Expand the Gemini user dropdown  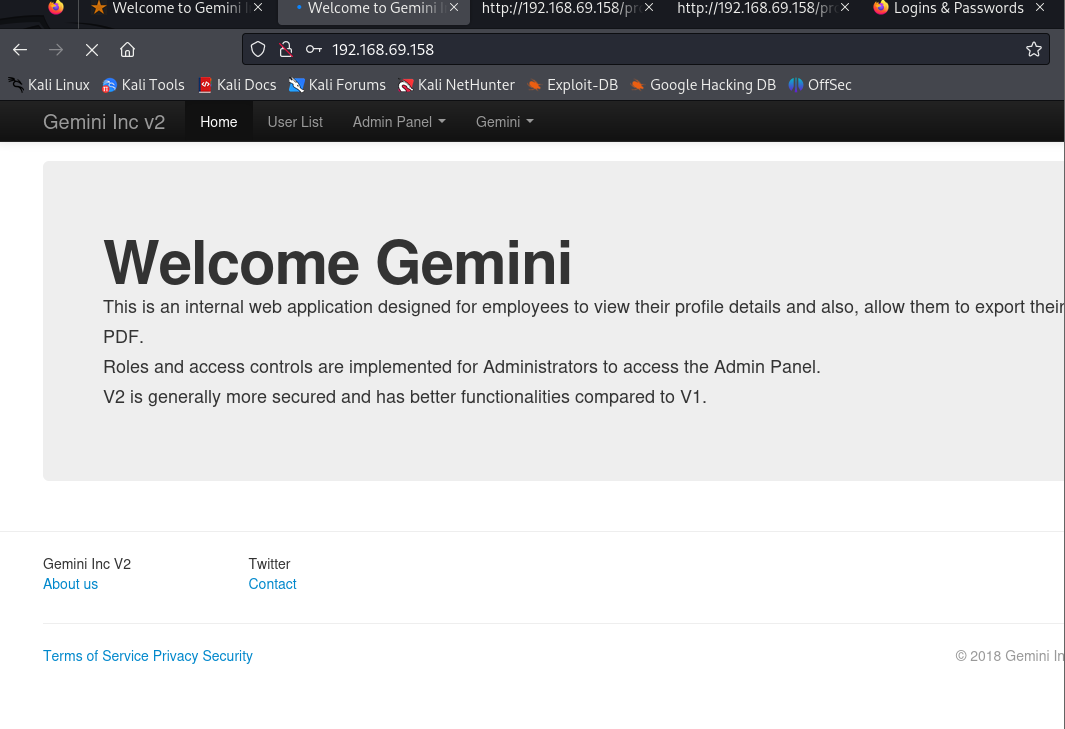pos(505,122)
